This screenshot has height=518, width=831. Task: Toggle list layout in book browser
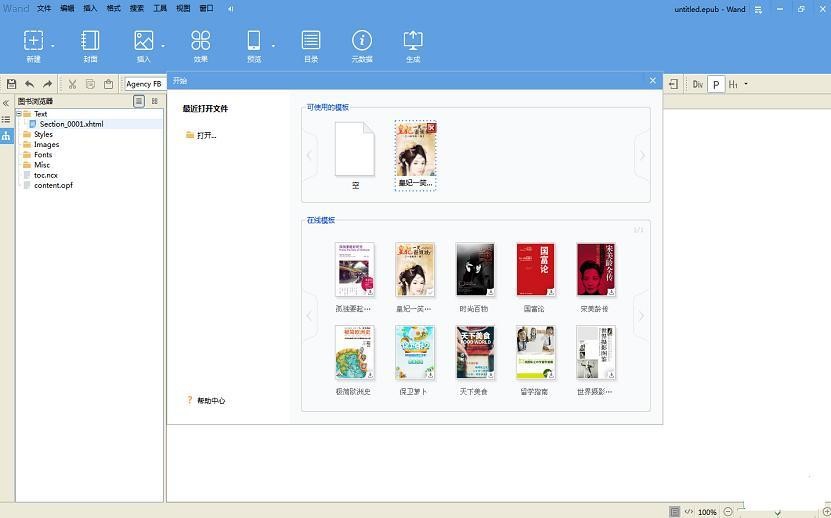click(139, 101)
